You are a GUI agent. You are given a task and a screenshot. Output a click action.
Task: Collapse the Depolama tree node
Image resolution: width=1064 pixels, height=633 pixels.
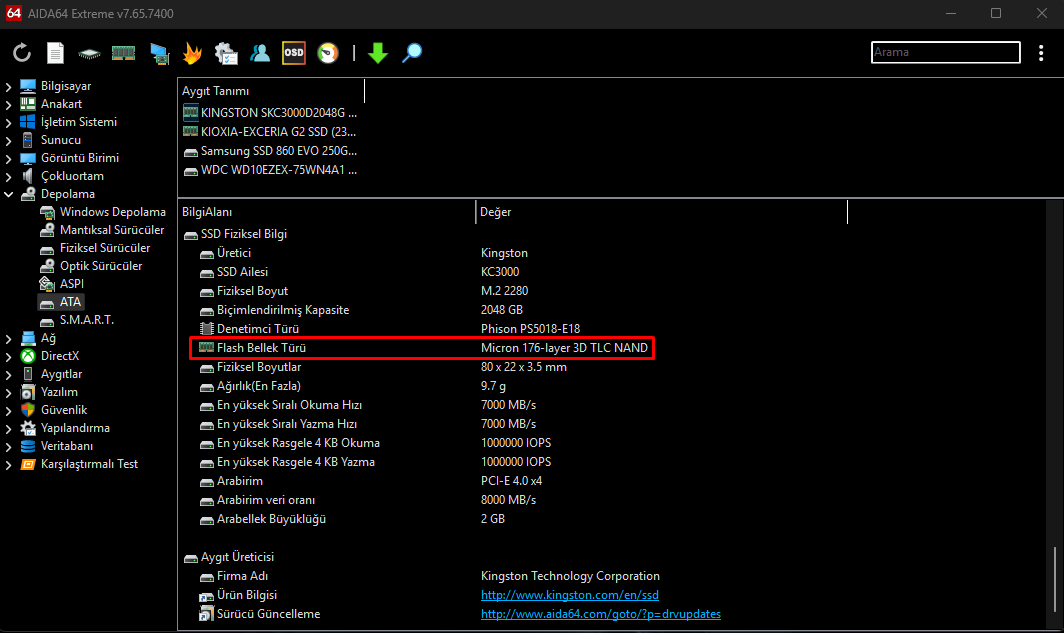[9, 194]
